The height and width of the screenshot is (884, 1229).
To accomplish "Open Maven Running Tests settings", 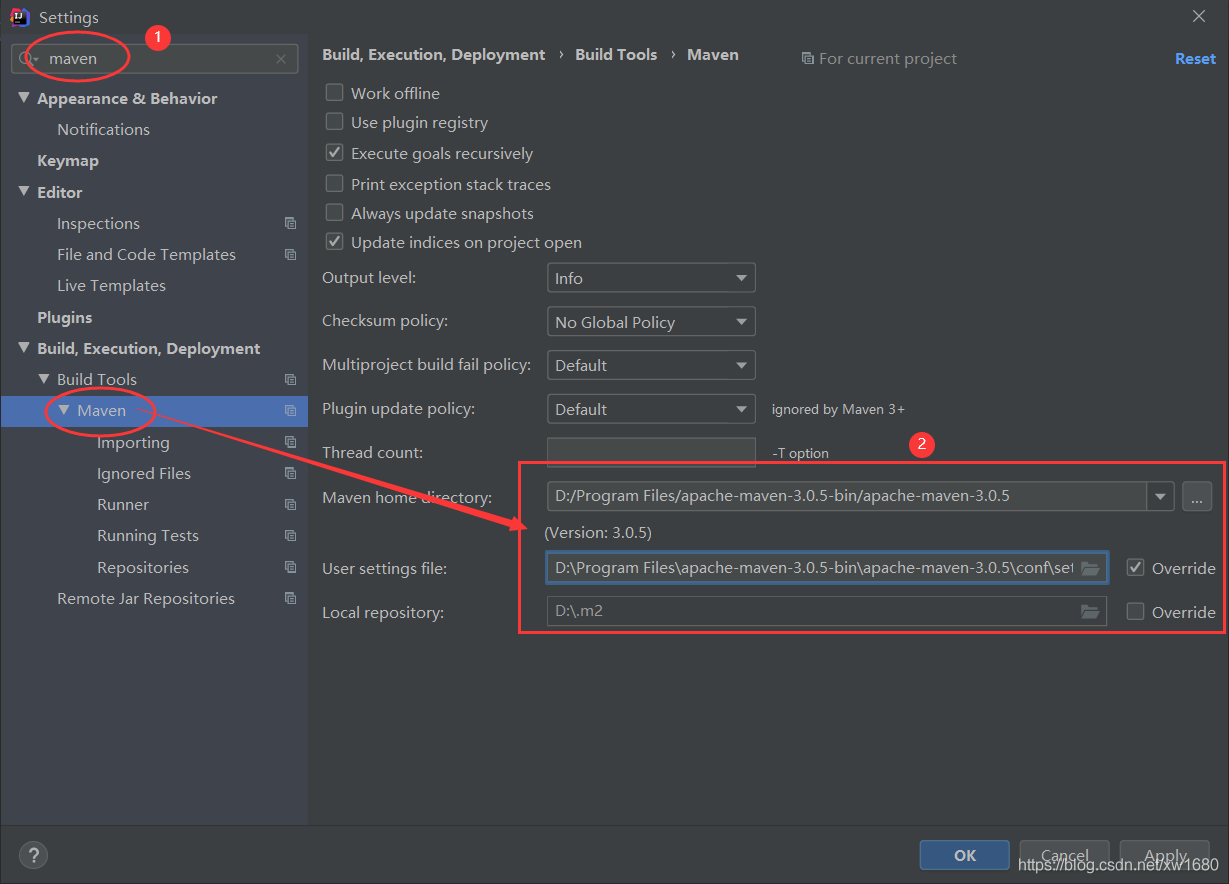I will point(148,535).
